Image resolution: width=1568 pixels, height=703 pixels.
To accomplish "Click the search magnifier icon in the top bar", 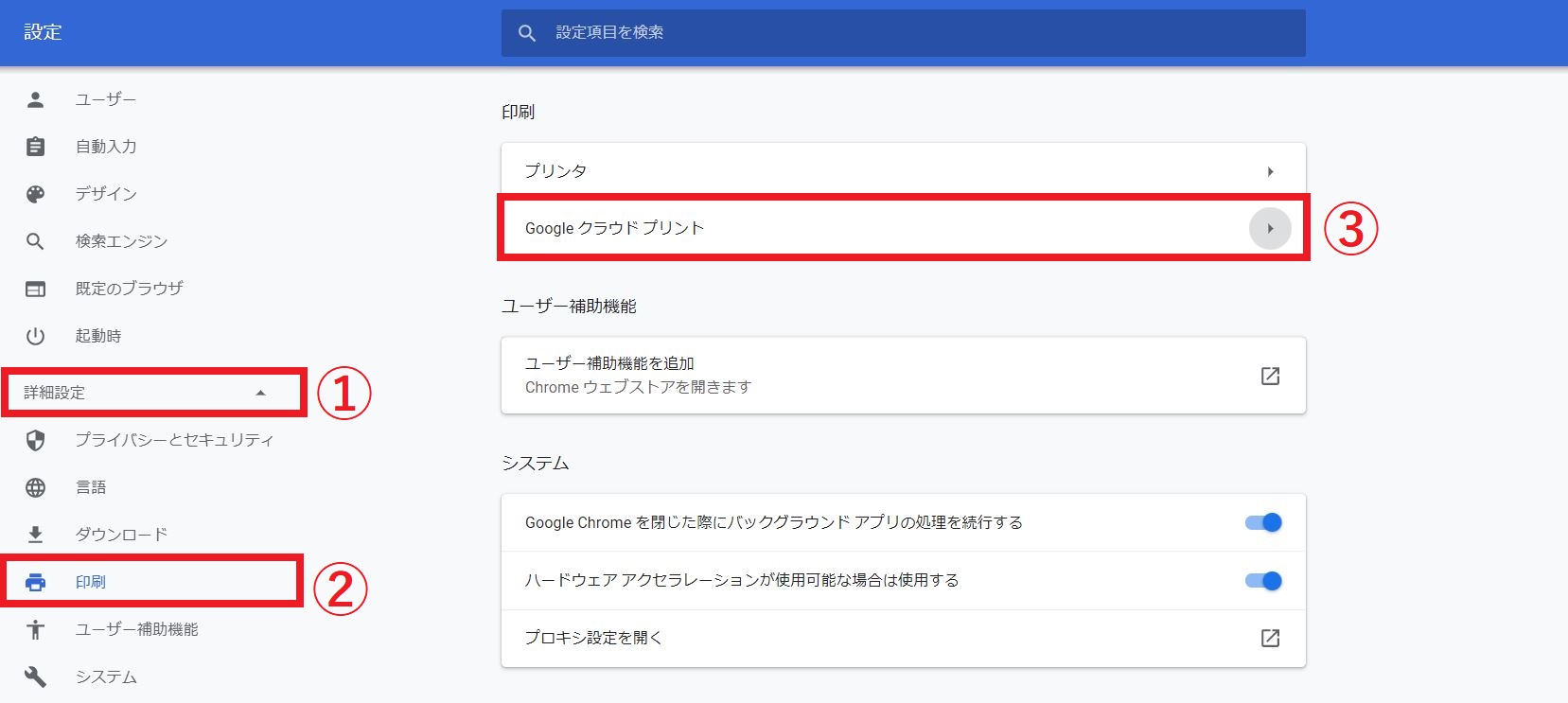I will (527, 33).
